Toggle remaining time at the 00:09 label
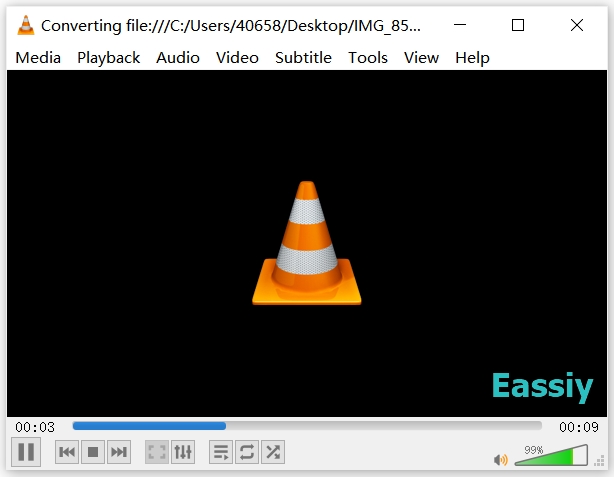614x477 pixels. (579, 427)
